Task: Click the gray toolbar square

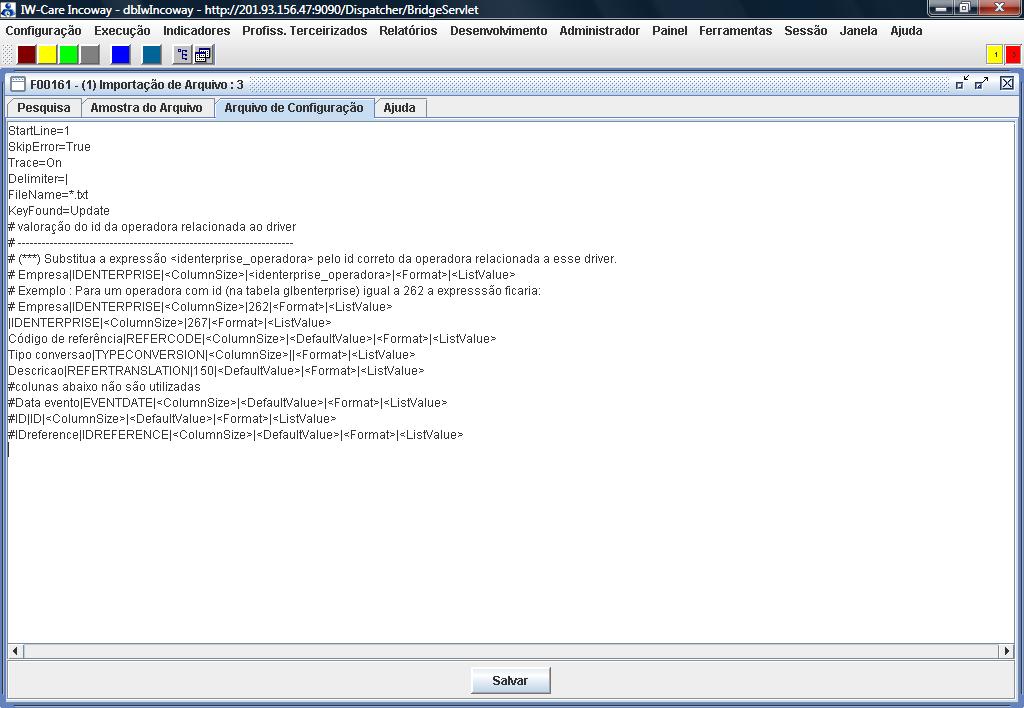Action: (x=90, y=54)
